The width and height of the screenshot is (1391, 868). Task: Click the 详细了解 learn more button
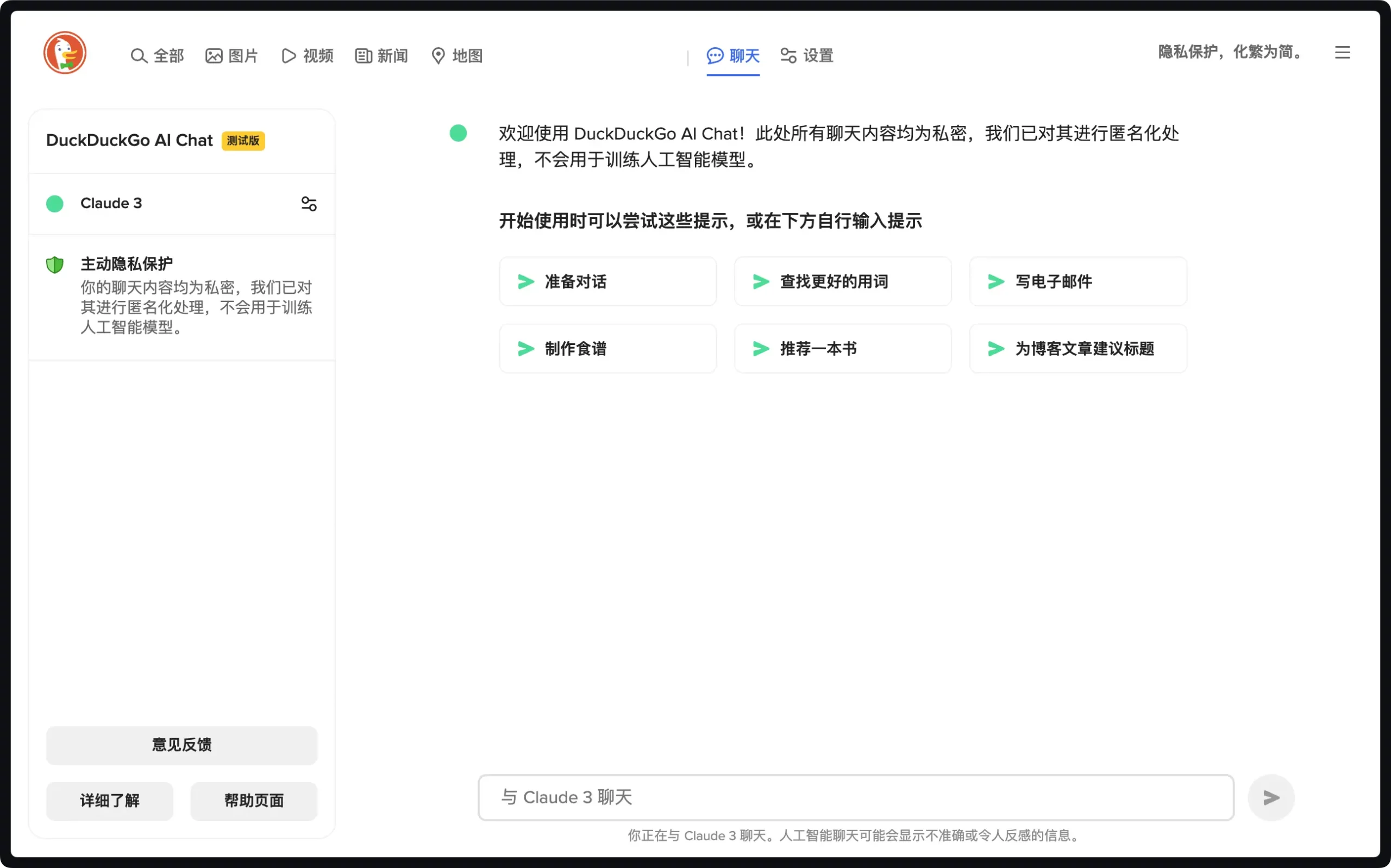[x=110, y=800]
